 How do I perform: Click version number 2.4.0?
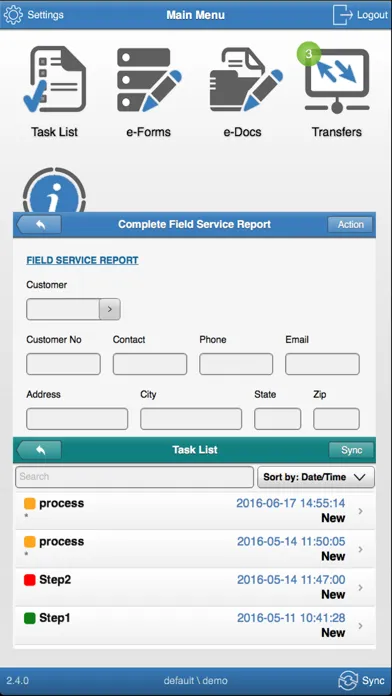(x=18, y=681)
